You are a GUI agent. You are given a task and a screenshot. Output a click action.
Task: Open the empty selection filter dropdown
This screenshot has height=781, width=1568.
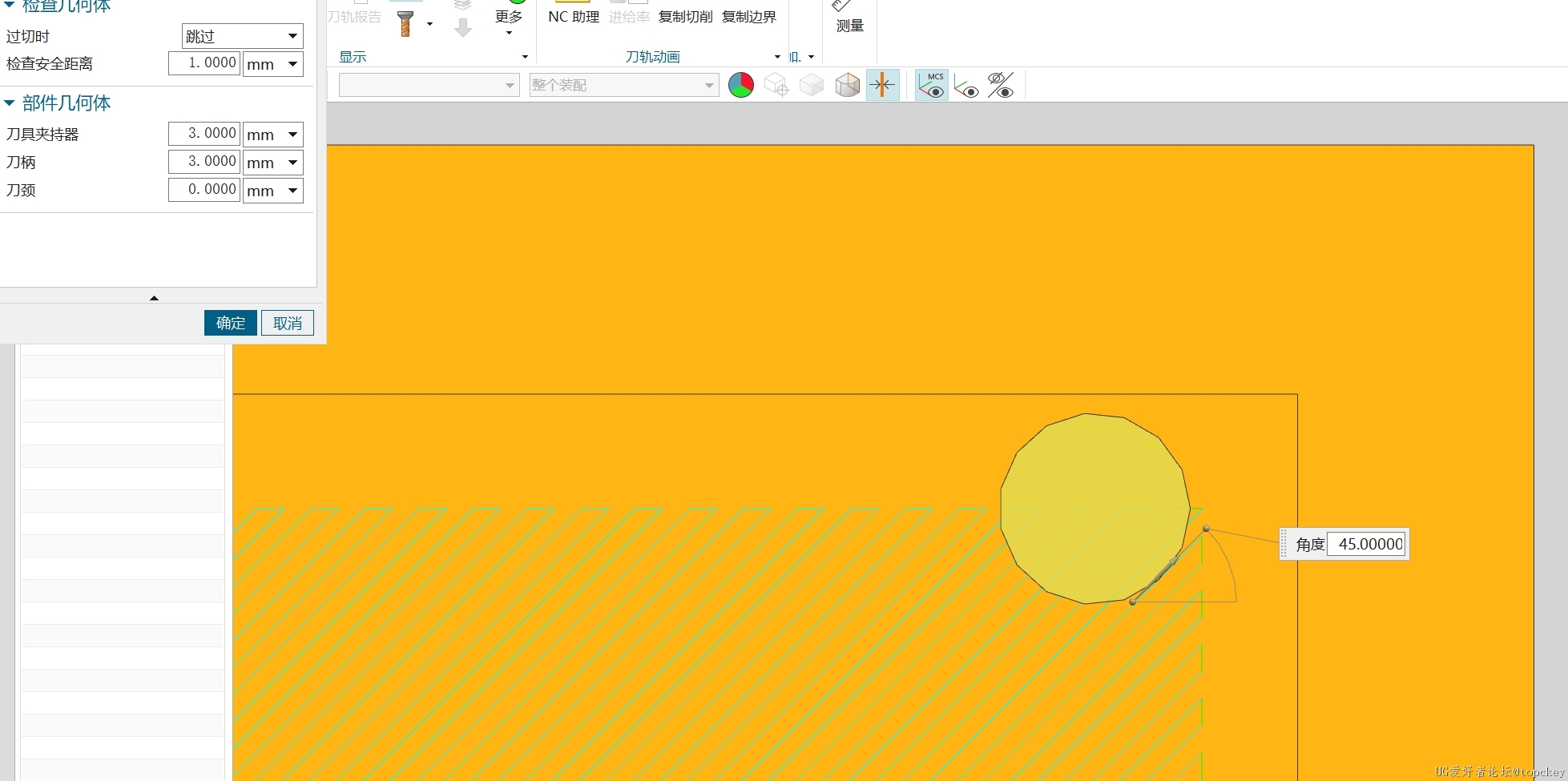(x=429, y=85)
